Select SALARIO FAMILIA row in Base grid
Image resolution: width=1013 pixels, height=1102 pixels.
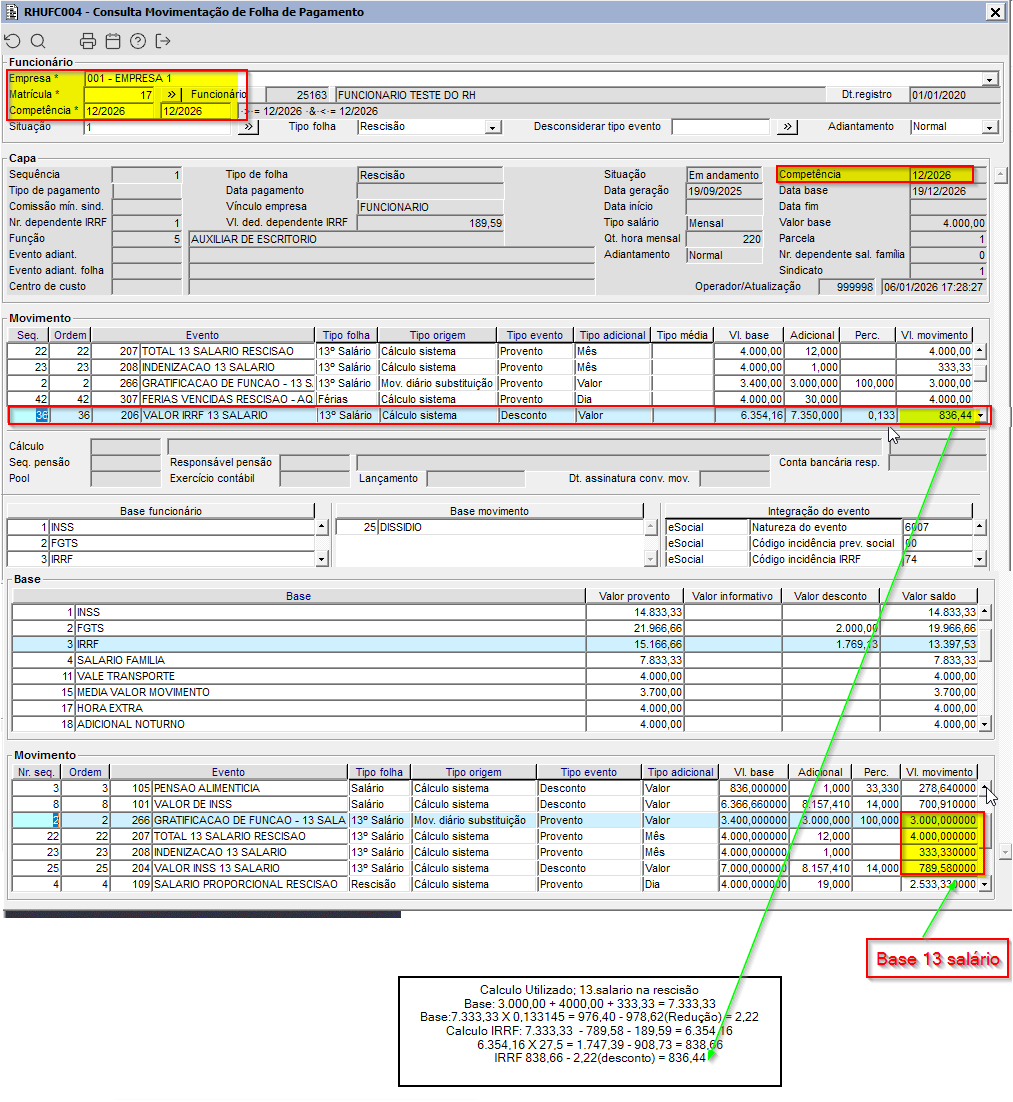click(495, 660)
